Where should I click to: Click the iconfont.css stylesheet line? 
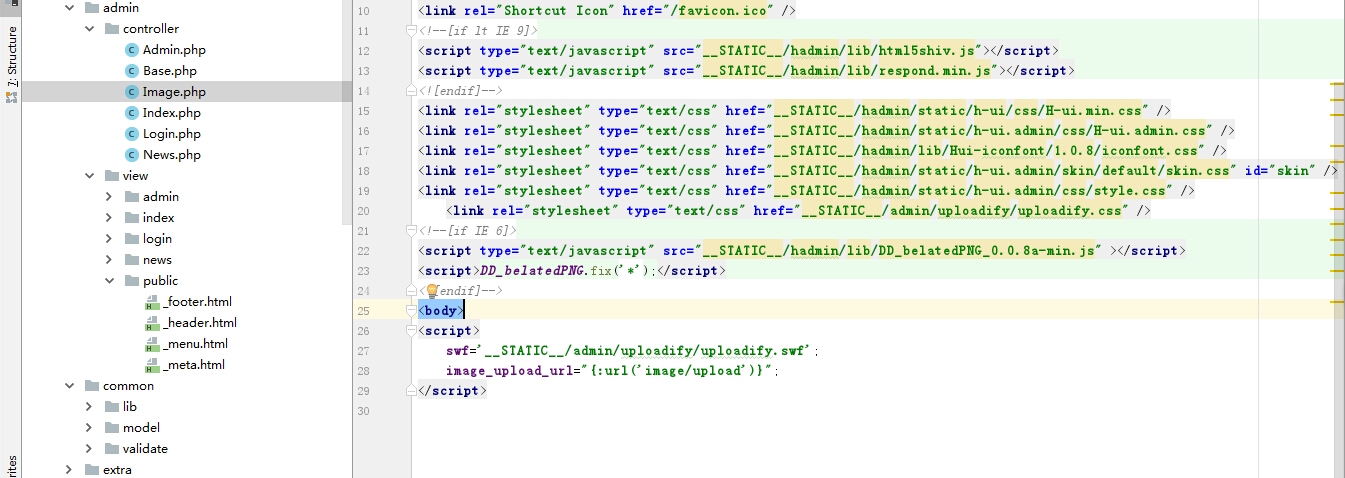tap(822, 151)
